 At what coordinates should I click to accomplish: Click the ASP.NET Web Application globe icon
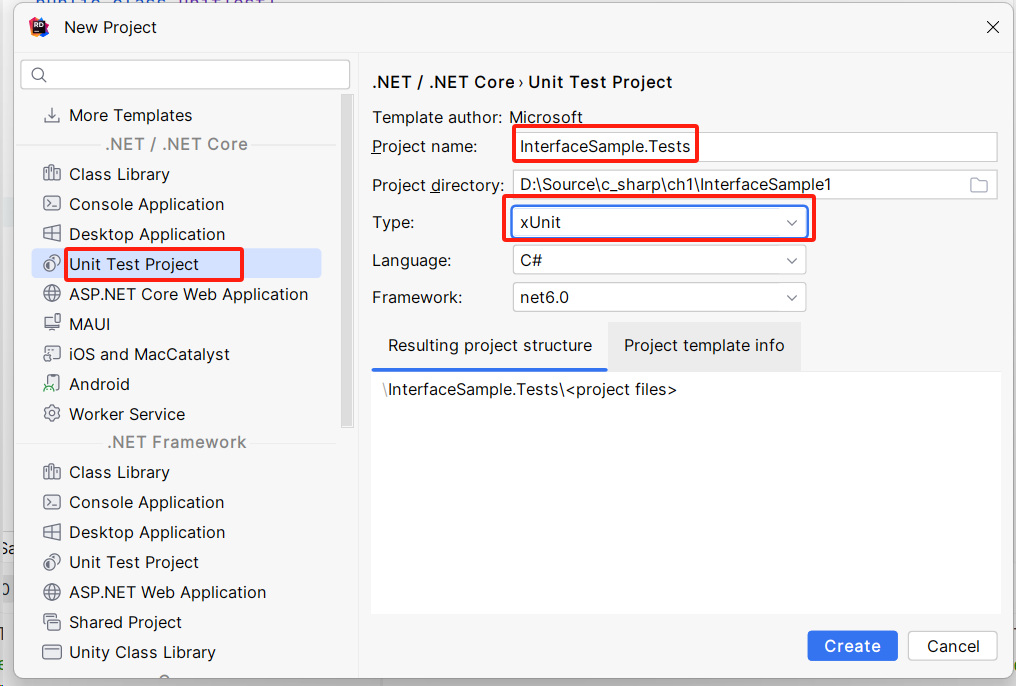click(x=52, y=592)
